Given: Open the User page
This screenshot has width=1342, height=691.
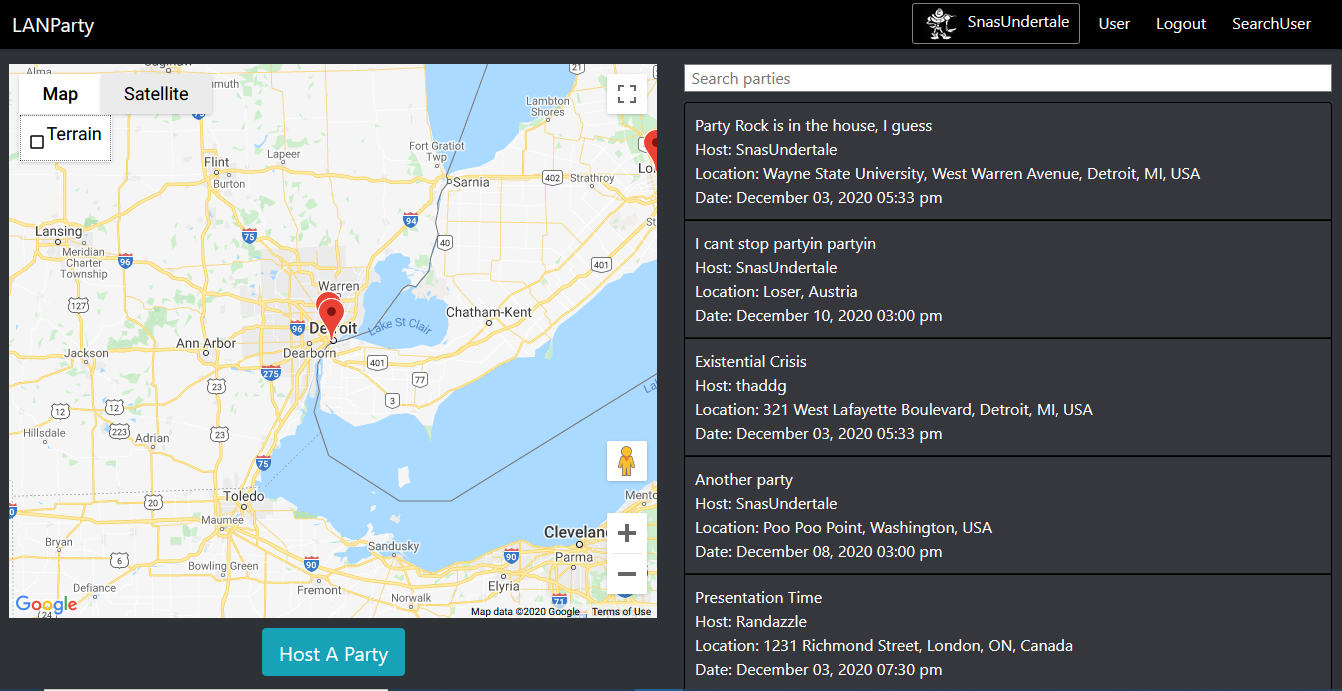Looking at the screenshot, I should (x=1114, y=24).
